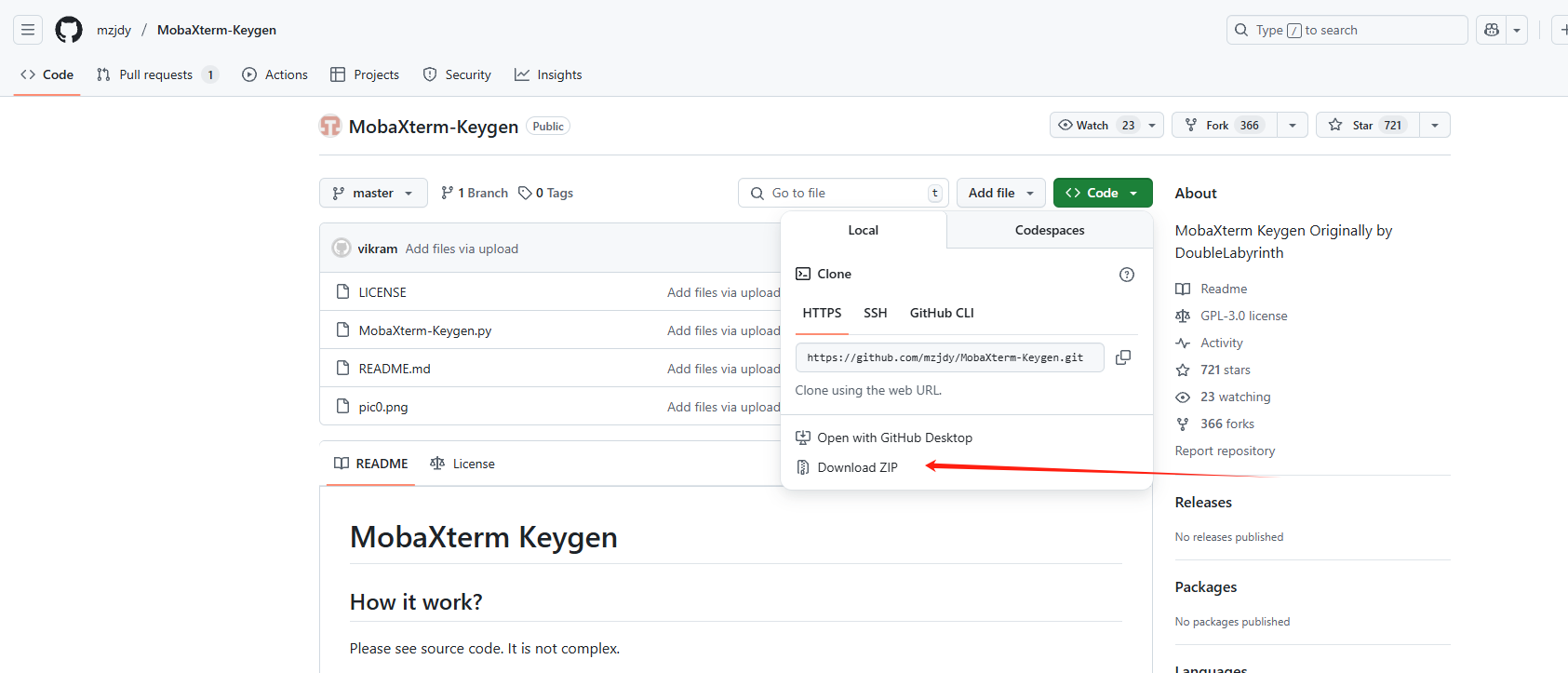Switch to the Code repository tab
This screenshot has width=1568, height=673.
pos(47,74)
